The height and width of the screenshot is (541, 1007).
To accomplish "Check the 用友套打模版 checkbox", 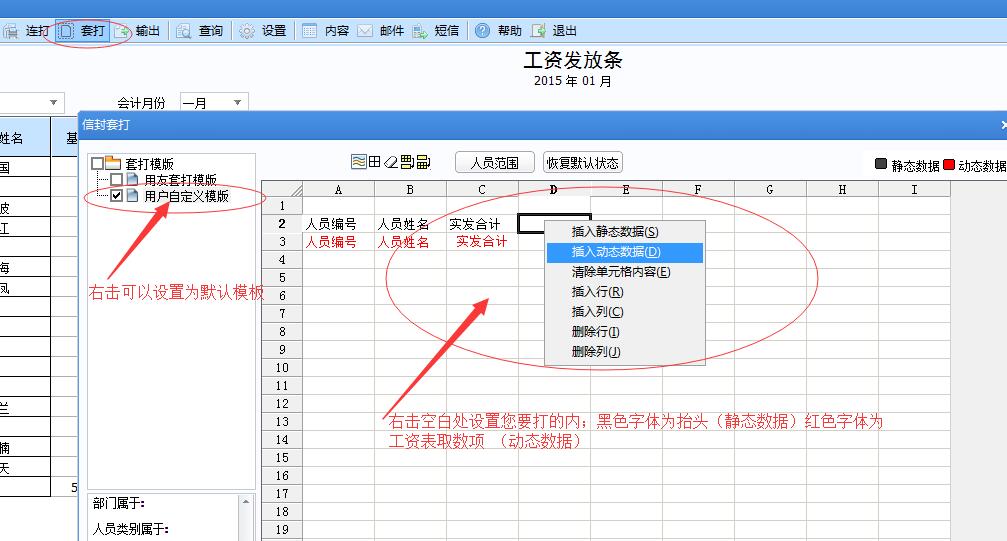I will point(117,180).
